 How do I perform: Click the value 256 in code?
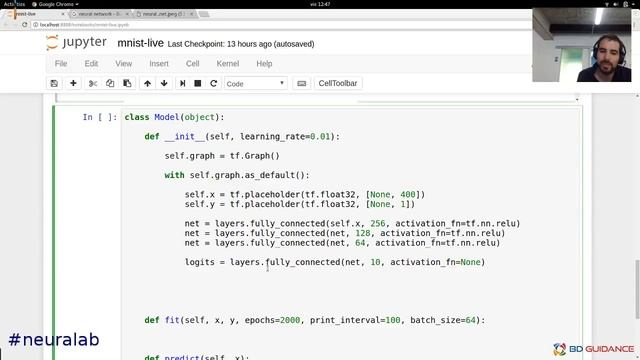click(x=378, y=224)
